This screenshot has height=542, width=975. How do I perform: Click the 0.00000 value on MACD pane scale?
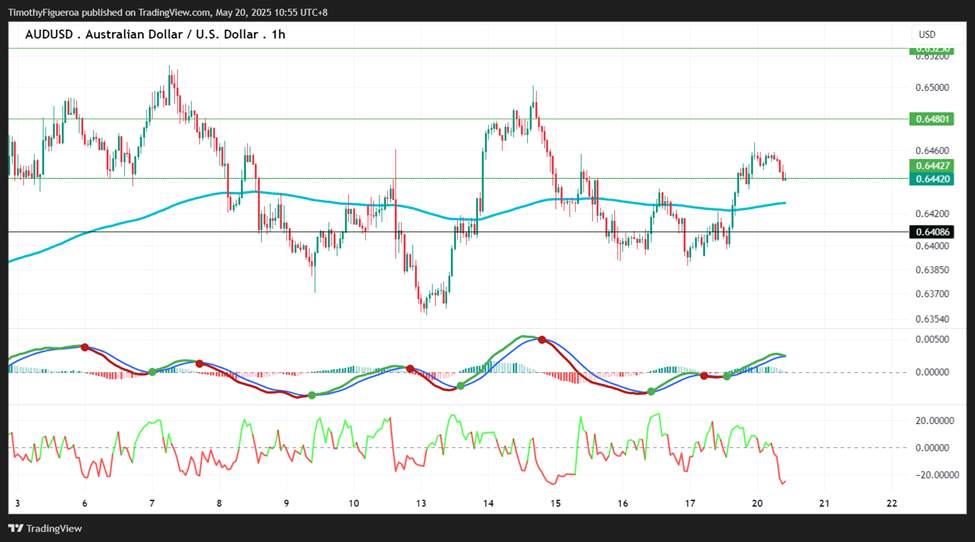[x=932, y=372]
